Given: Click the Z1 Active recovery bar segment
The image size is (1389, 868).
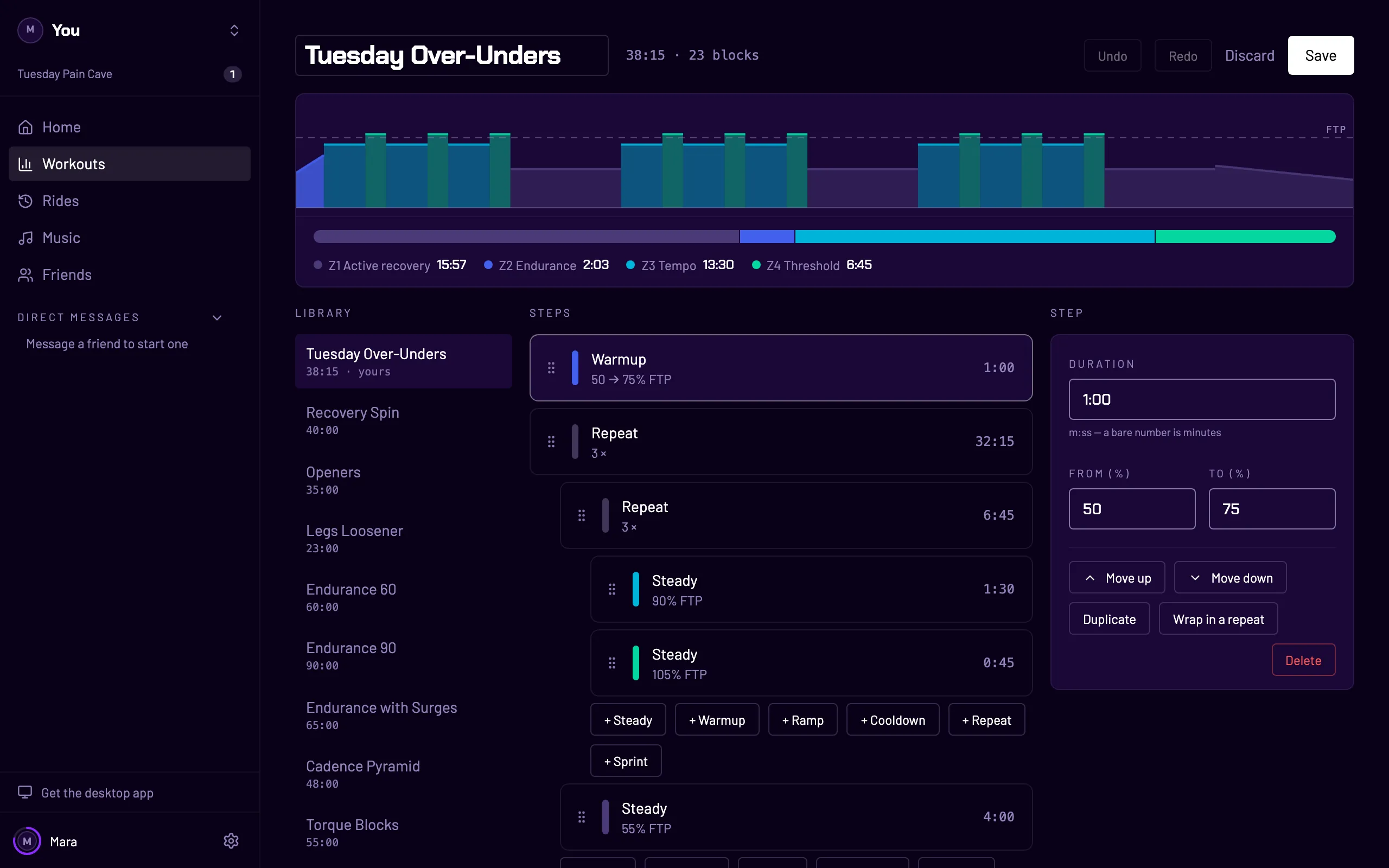Looking at the screenshot, I should [526, 237].
